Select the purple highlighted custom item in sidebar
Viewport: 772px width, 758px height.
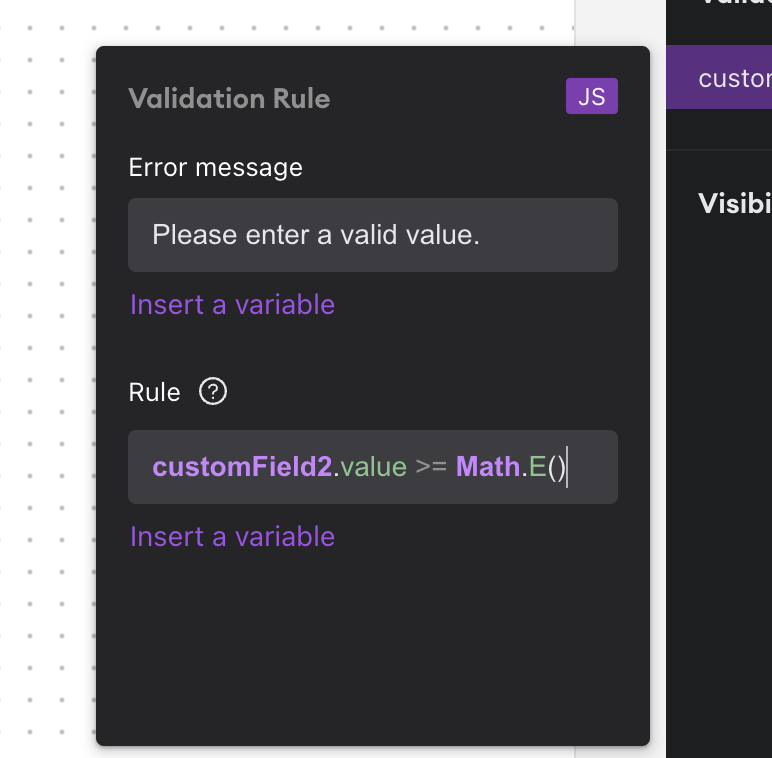tap(719, 77)
